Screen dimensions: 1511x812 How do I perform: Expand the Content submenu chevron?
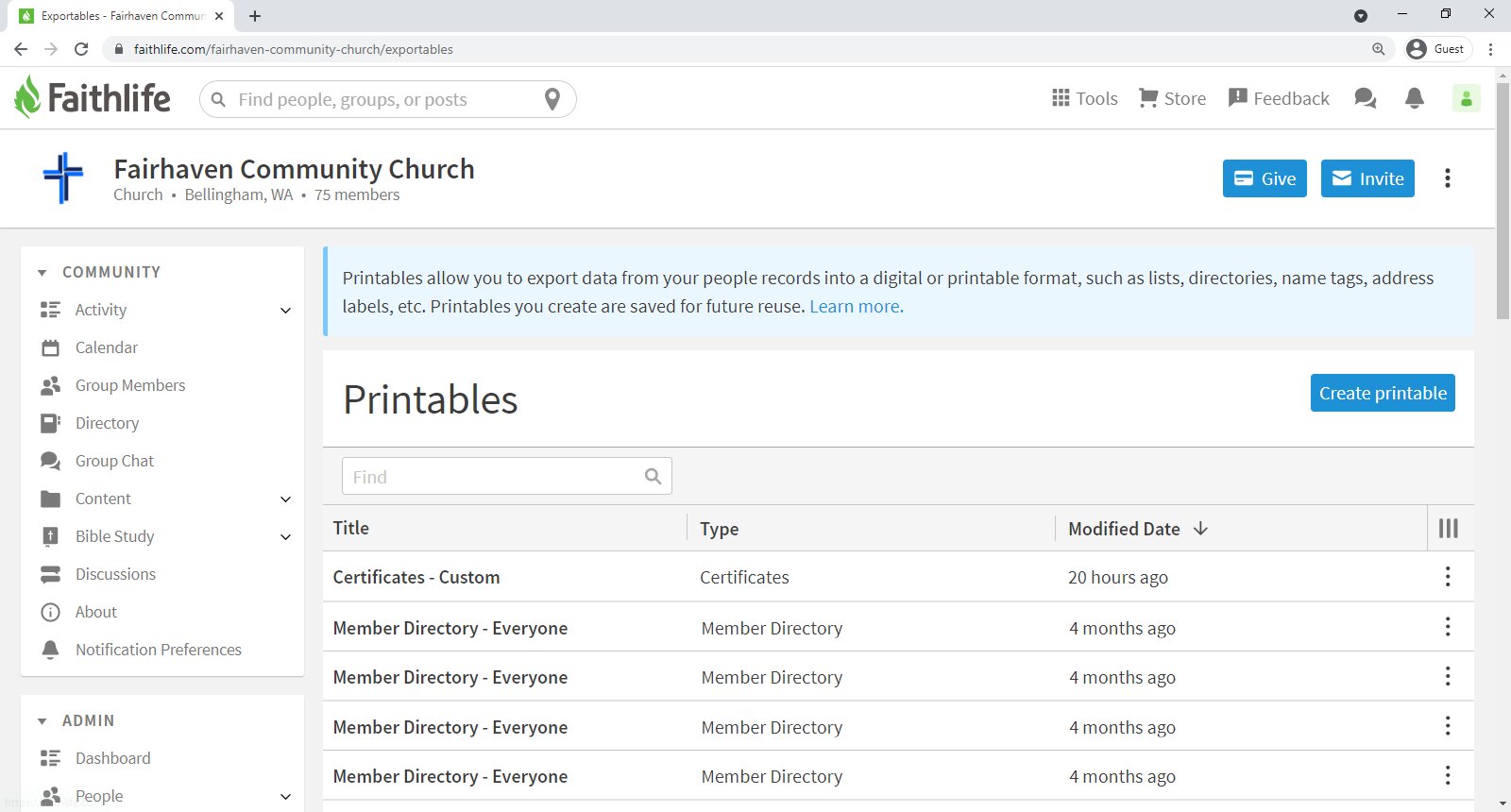point(286,499)
